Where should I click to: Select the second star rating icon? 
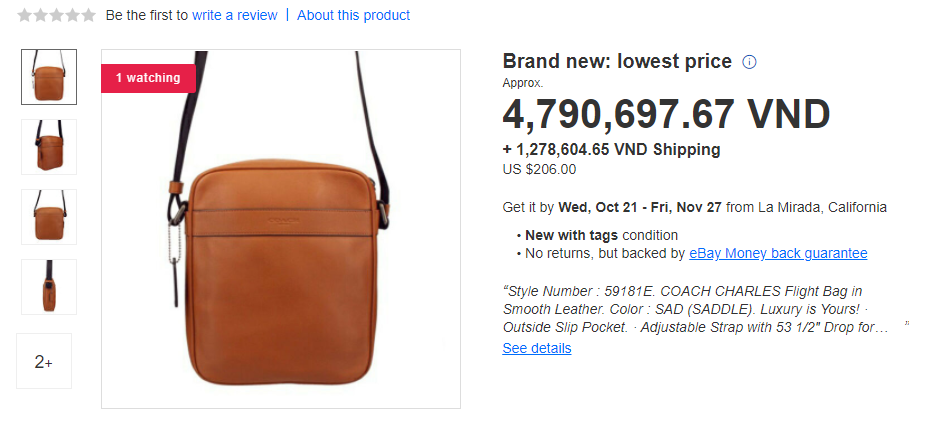click(41, 15)
